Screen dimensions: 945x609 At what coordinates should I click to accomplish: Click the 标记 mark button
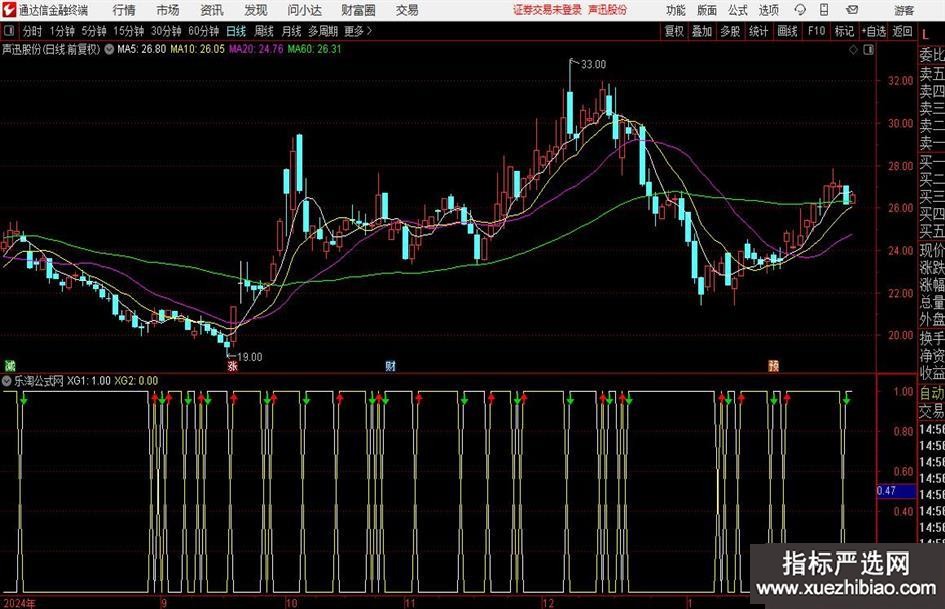tap(844, 31)
